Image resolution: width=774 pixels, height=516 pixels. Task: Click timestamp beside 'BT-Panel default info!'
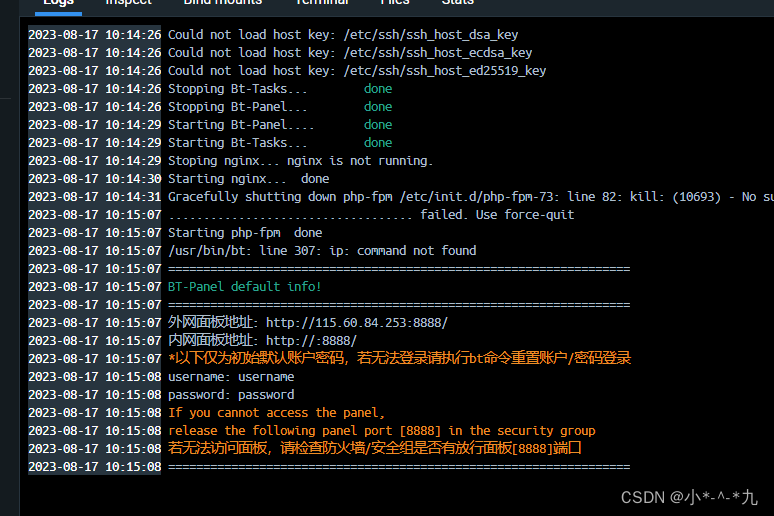coord(95,287)
